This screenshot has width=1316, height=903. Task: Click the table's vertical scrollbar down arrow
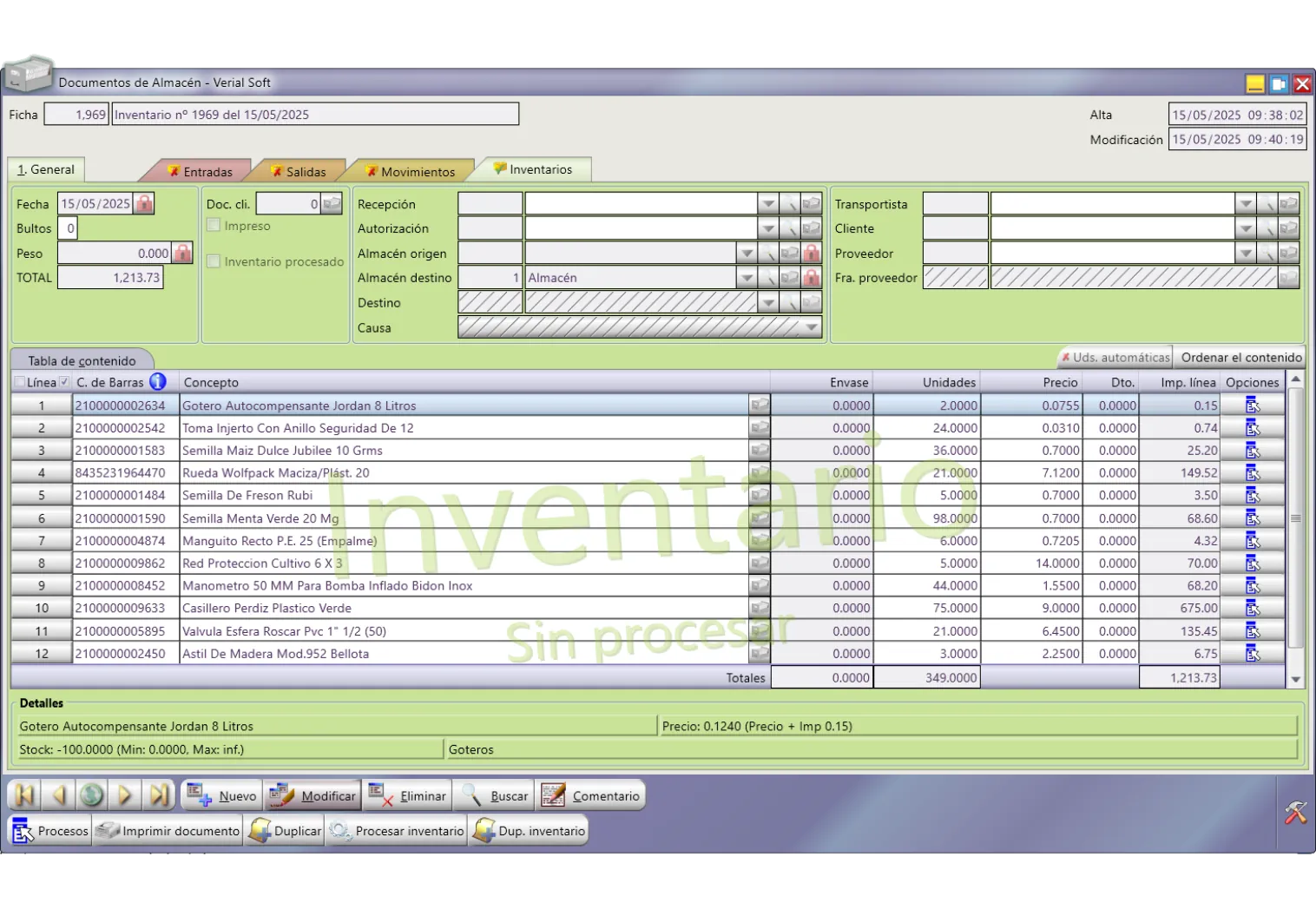click(x=1295, y=680)
